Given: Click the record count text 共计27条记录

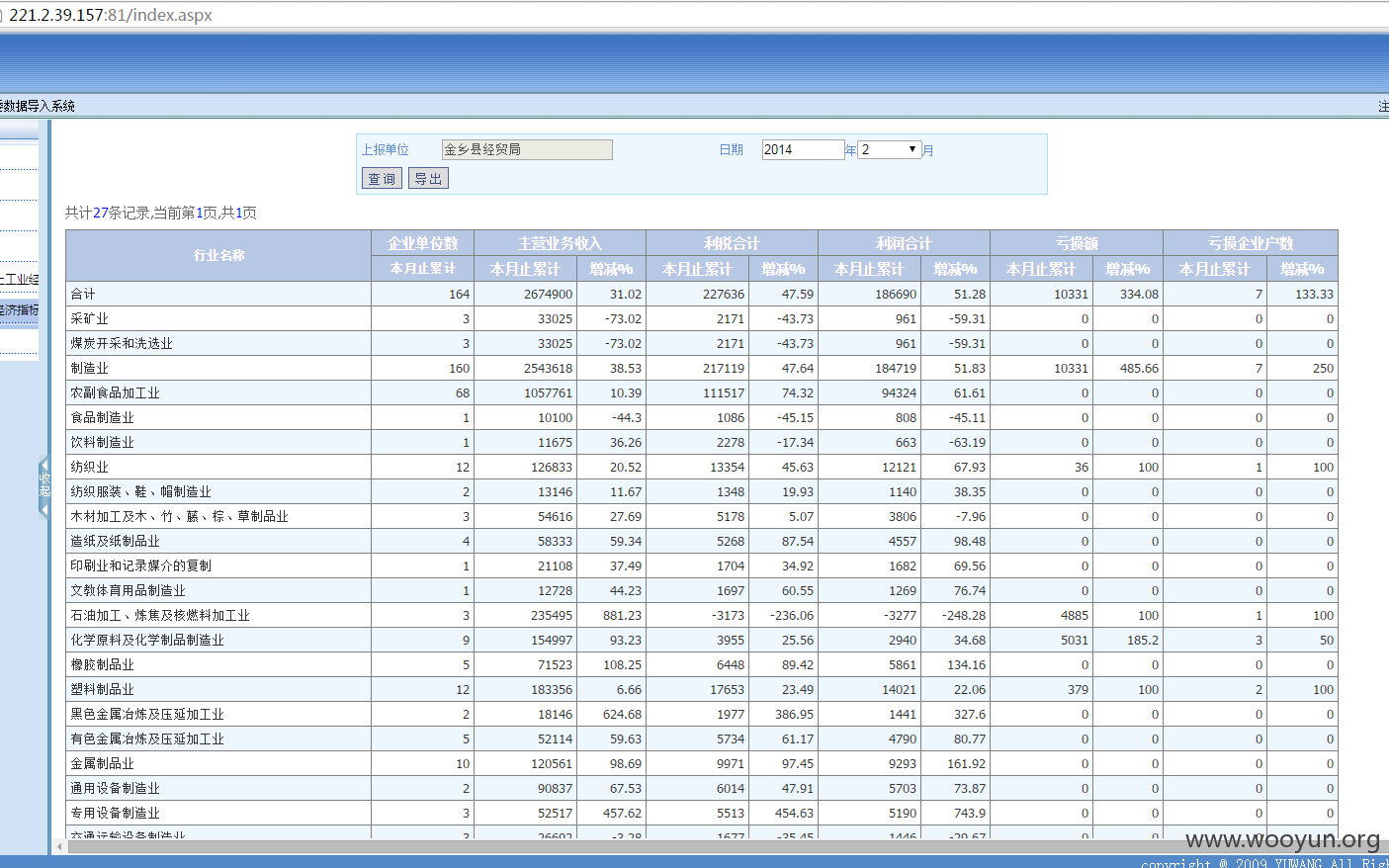Looking at the screenshot, I should 108,213.
